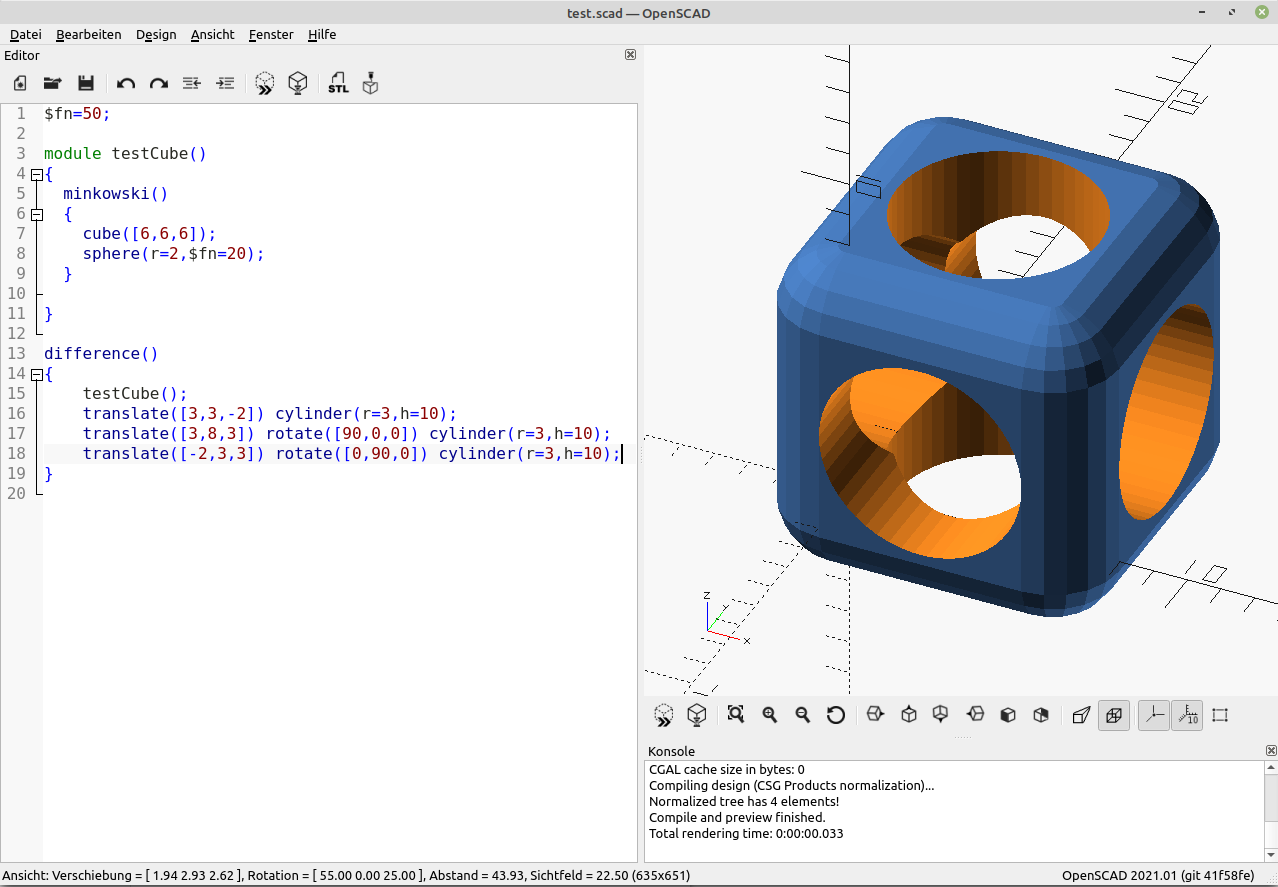The width and height of the screenshot is (1278, 887).
Task: Zoom in using the viewport magnifier plus icon
Action: point(770,715)
